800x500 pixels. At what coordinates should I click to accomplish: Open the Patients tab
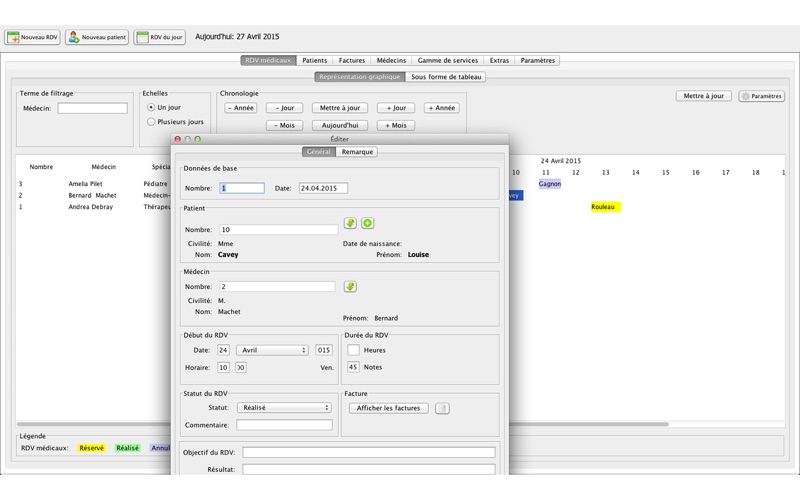coord(314,60)
